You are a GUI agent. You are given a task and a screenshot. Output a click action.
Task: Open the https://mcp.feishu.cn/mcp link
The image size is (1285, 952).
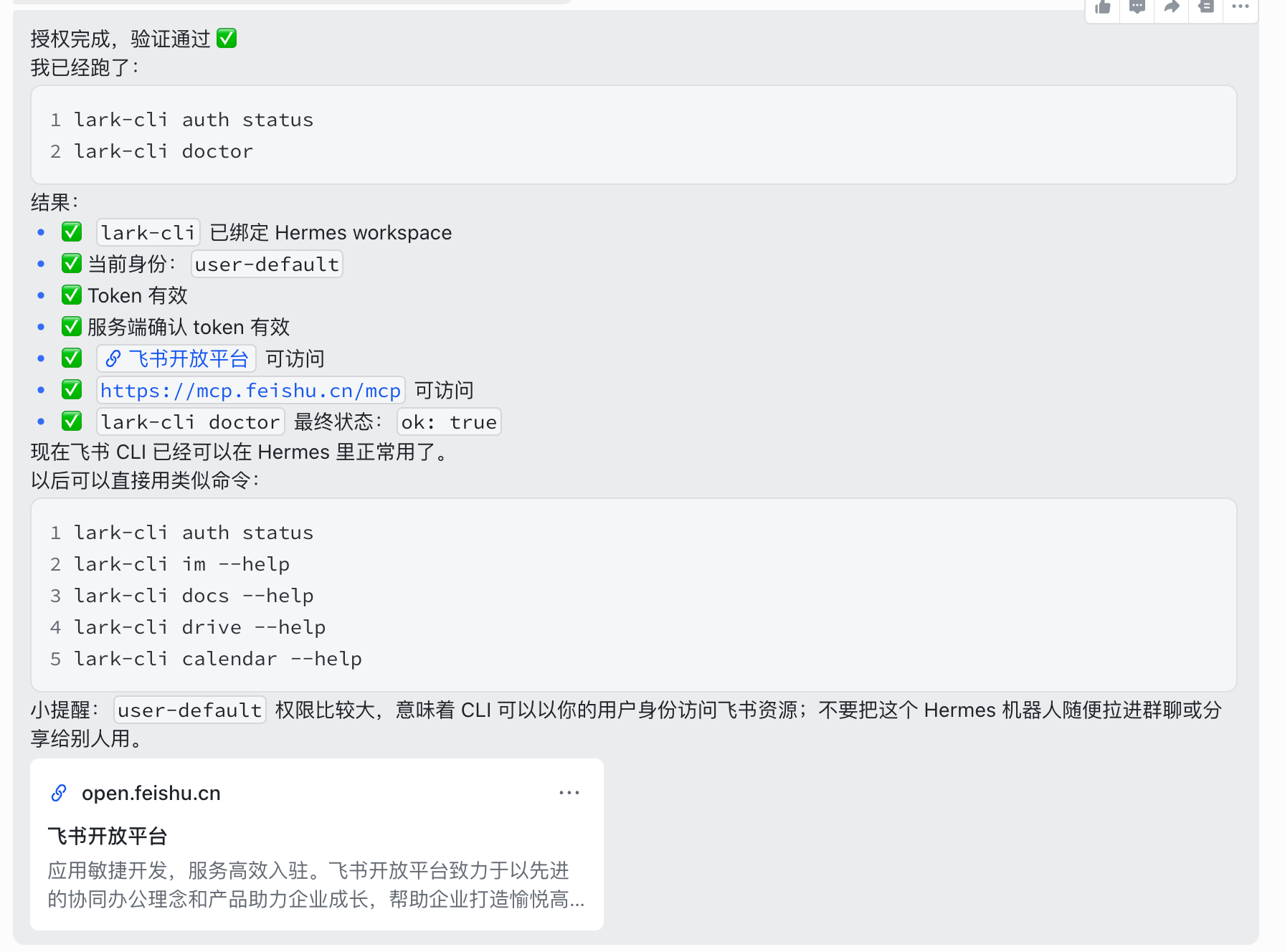click(x=250, y=390)
